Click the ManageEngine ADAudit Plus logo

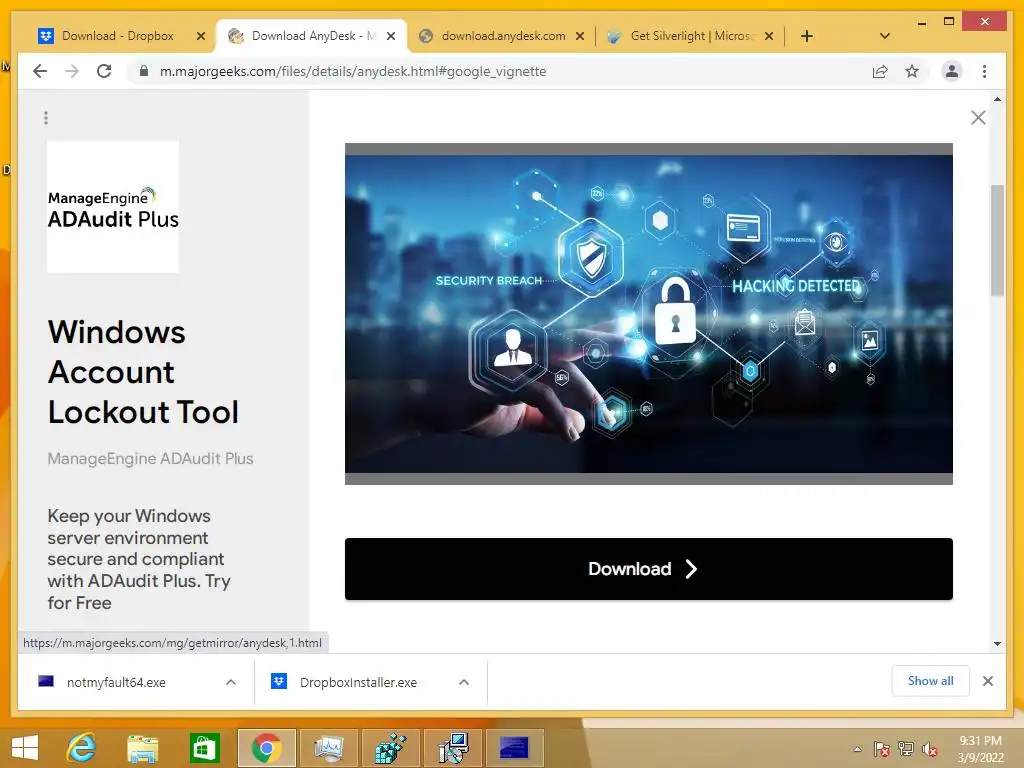coord(113,206)
